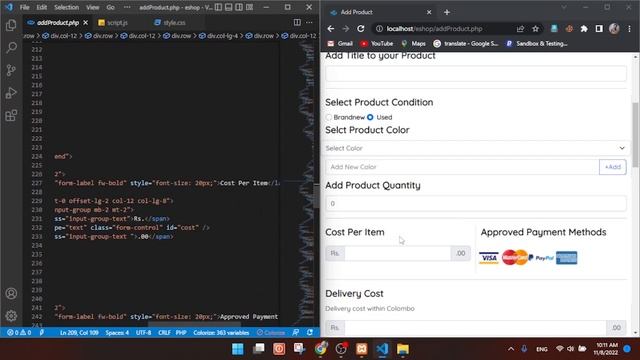This screenshot has height=360, width=640.
Task: Open the Windows Start menu
Action: (238, 349)
